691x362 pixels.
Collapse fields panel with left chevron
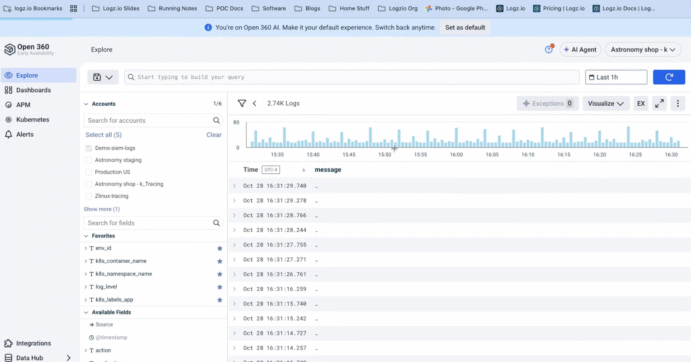point(254,103)
